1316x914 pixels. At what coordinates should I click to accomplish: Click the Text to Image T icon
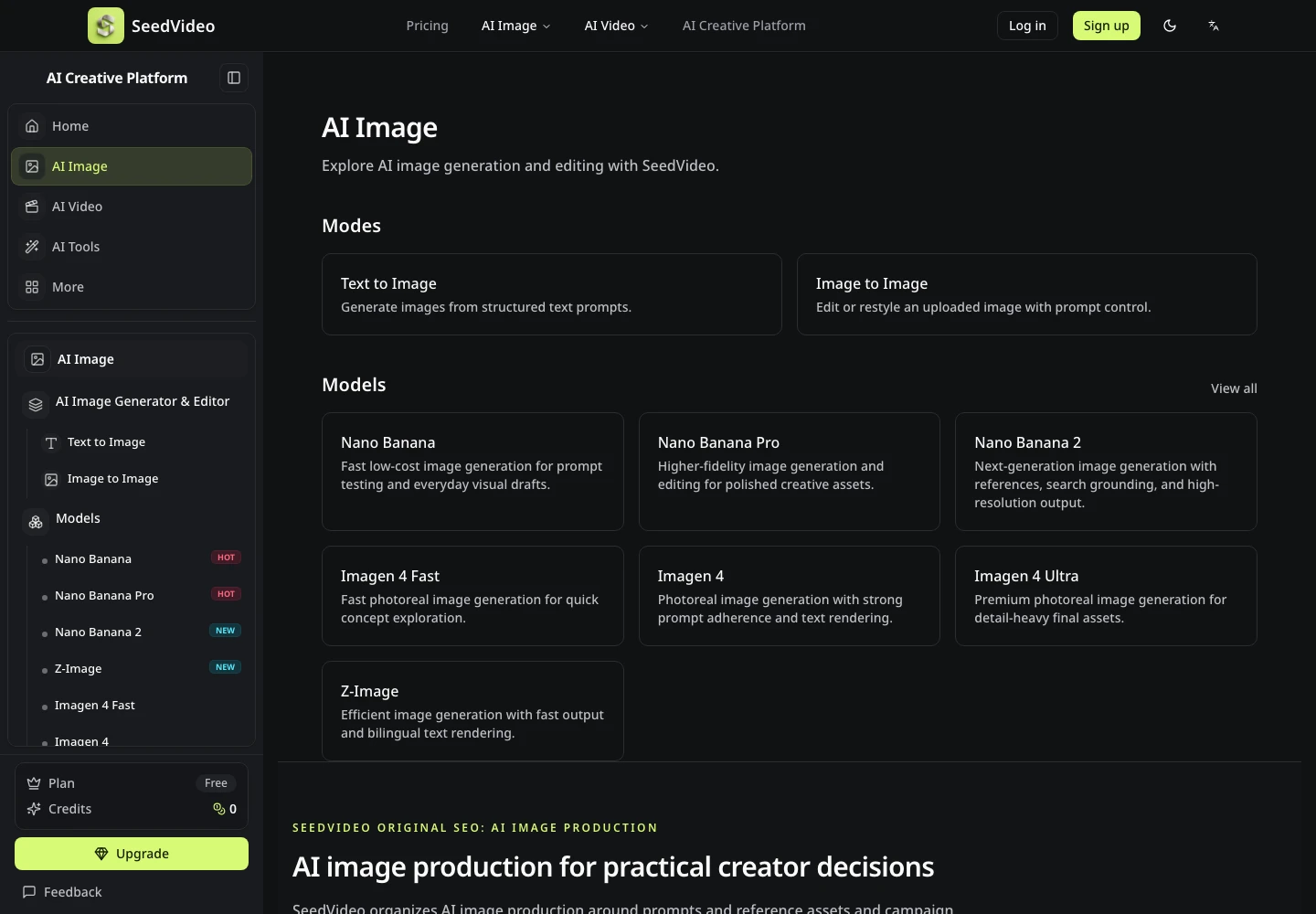coord(51,442)
